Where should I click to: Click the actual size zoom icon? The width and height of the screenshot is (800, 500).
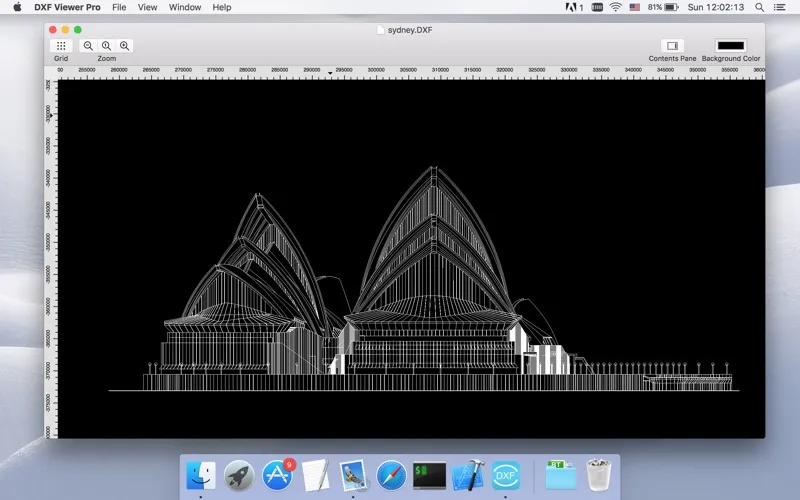point(106,46)
